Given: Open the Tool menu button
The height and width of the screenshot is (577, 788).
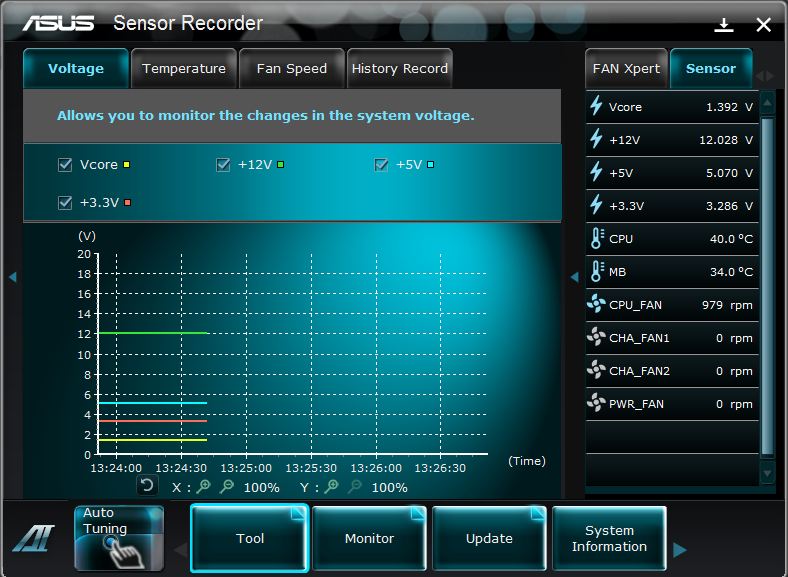Looking at the screenshot, I should (x=249, y=538).
